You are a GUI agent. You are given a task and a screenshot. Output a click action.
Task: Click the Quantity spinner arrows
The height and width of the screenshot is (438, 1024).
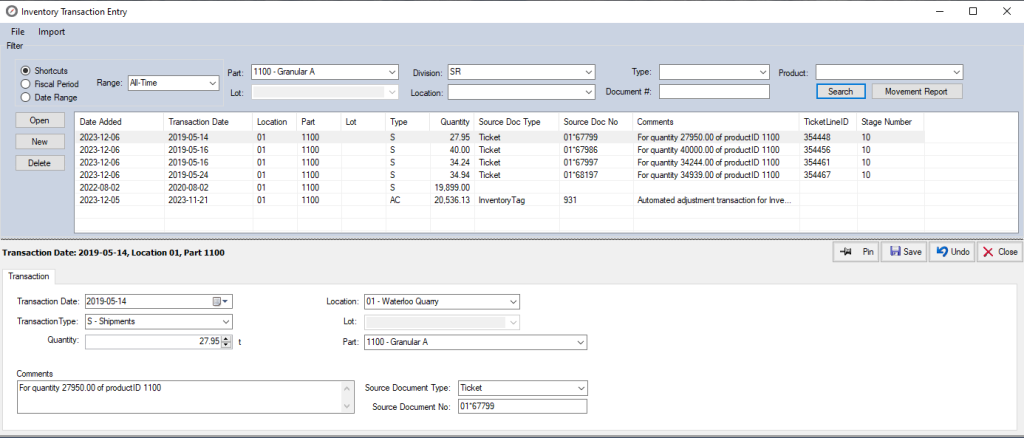227,342
